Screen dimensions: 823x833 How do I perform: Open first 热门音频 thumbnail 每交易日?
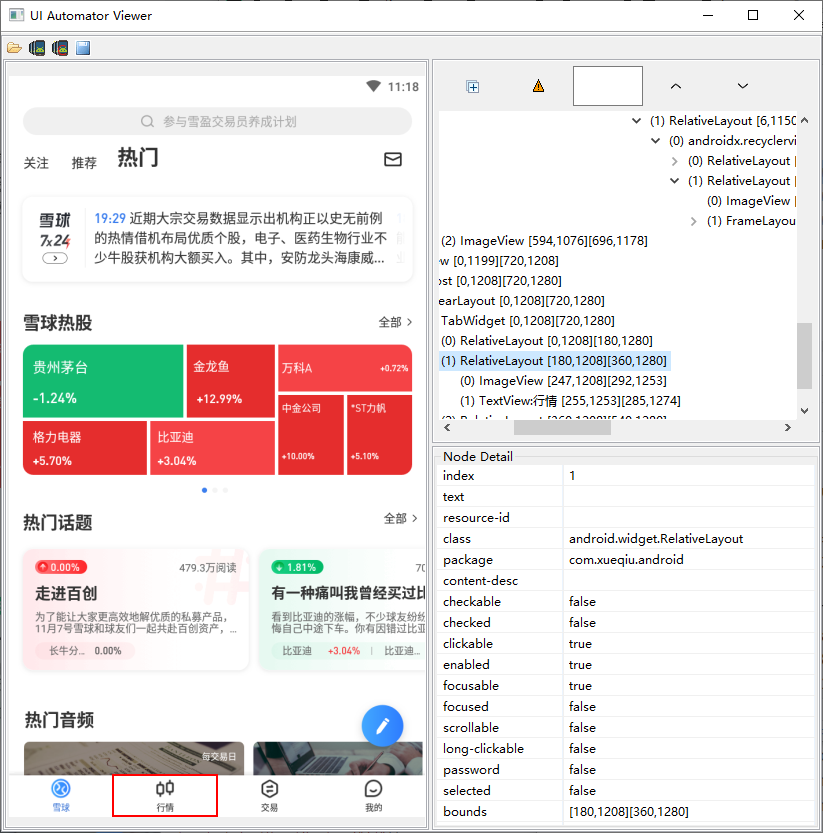pos(134,758)
